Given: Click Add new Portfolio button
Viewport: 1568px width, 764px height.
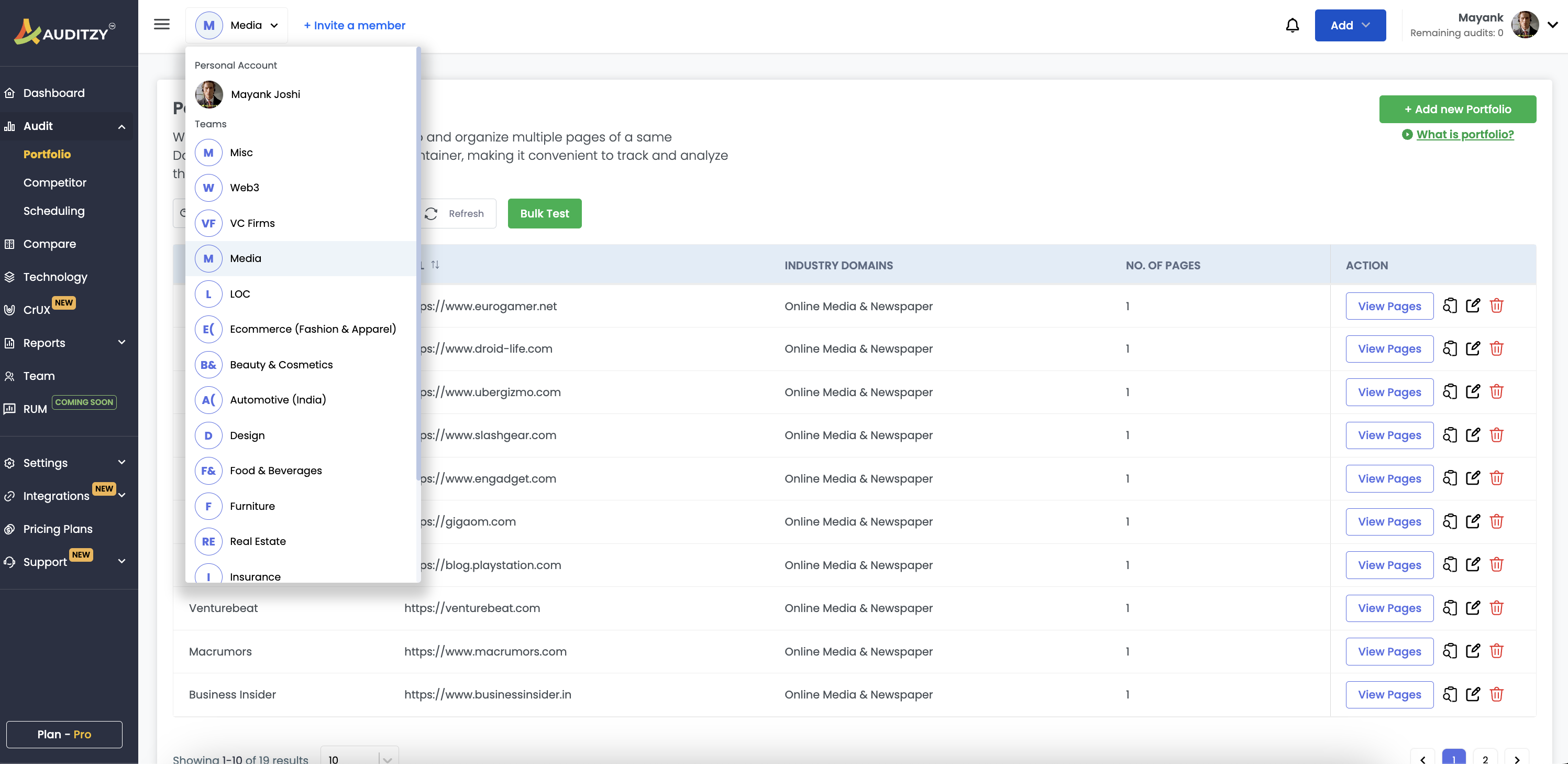Looking at the screenshot, I should (x=1457, y=109).
